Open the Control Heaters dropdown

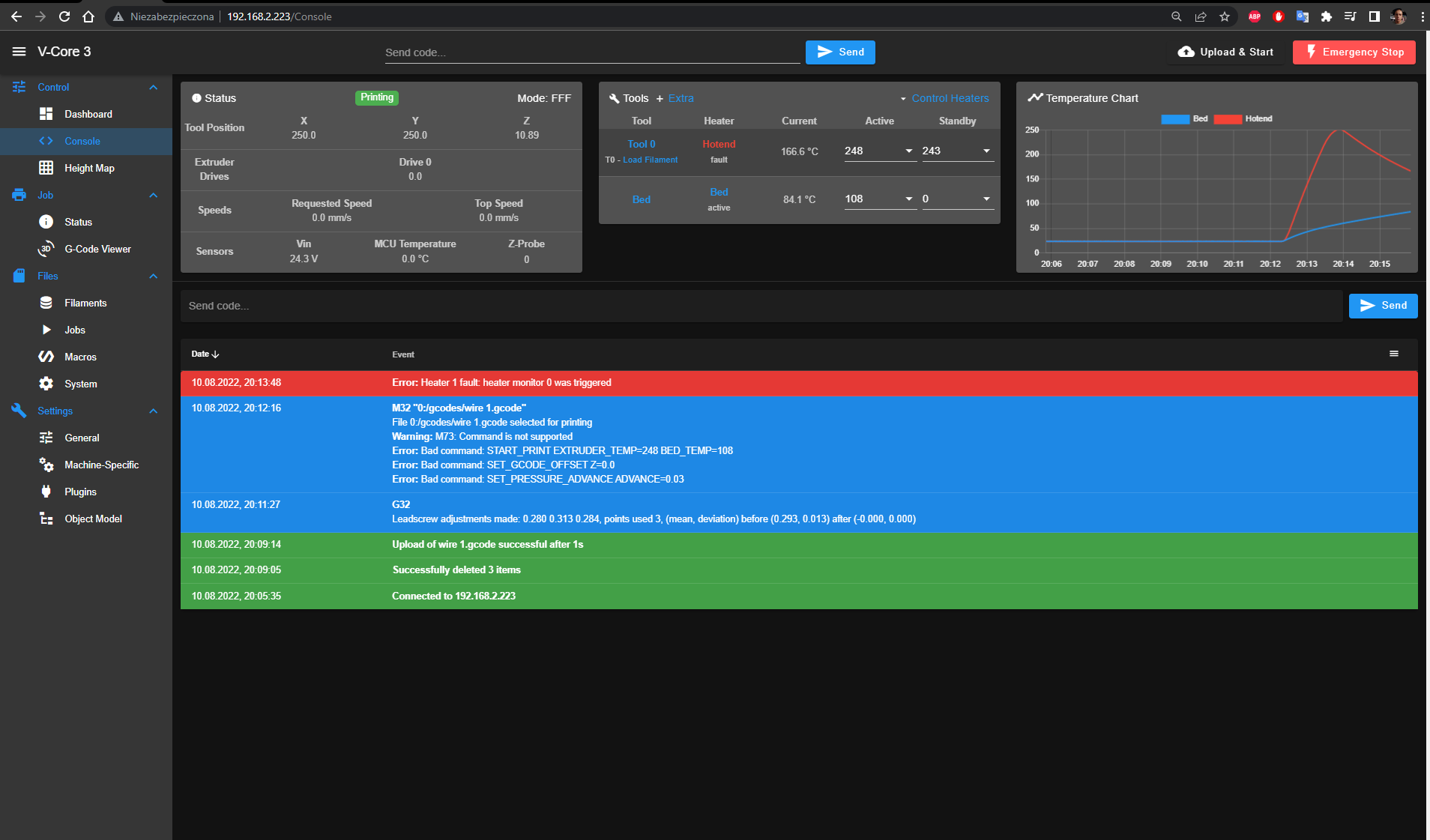tap(944, 98)
